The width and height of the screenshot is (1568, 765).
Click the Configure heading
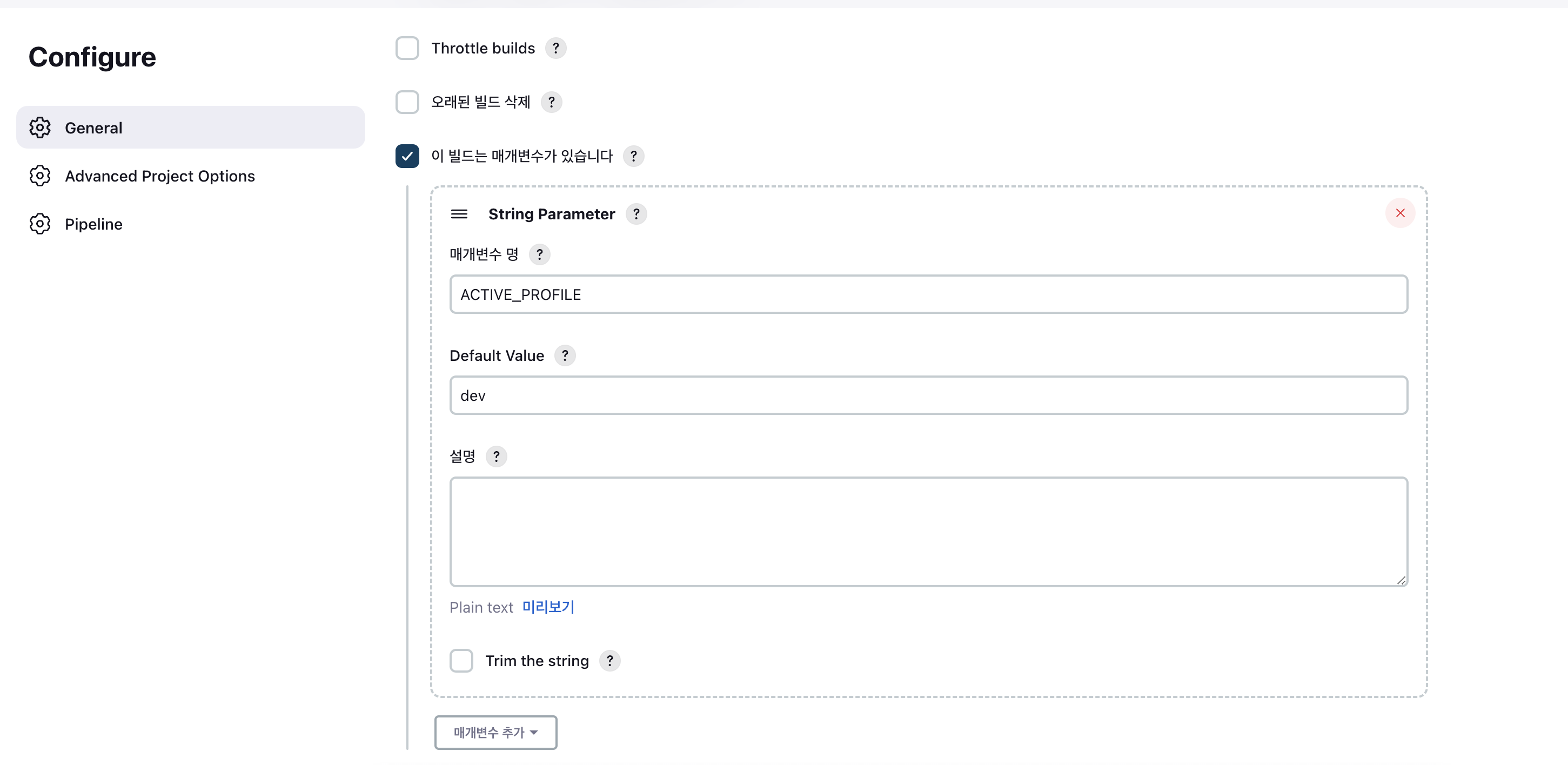click(x=92, y=57)
